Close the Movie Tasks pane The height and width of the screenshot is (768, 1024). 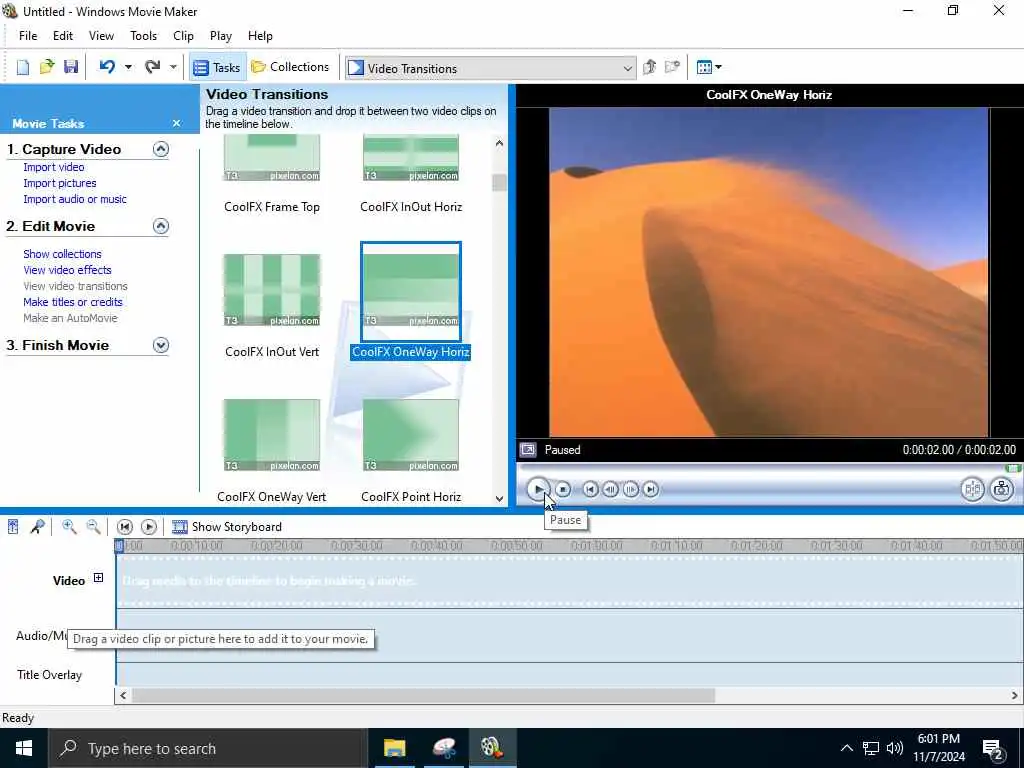pos(176,123)
